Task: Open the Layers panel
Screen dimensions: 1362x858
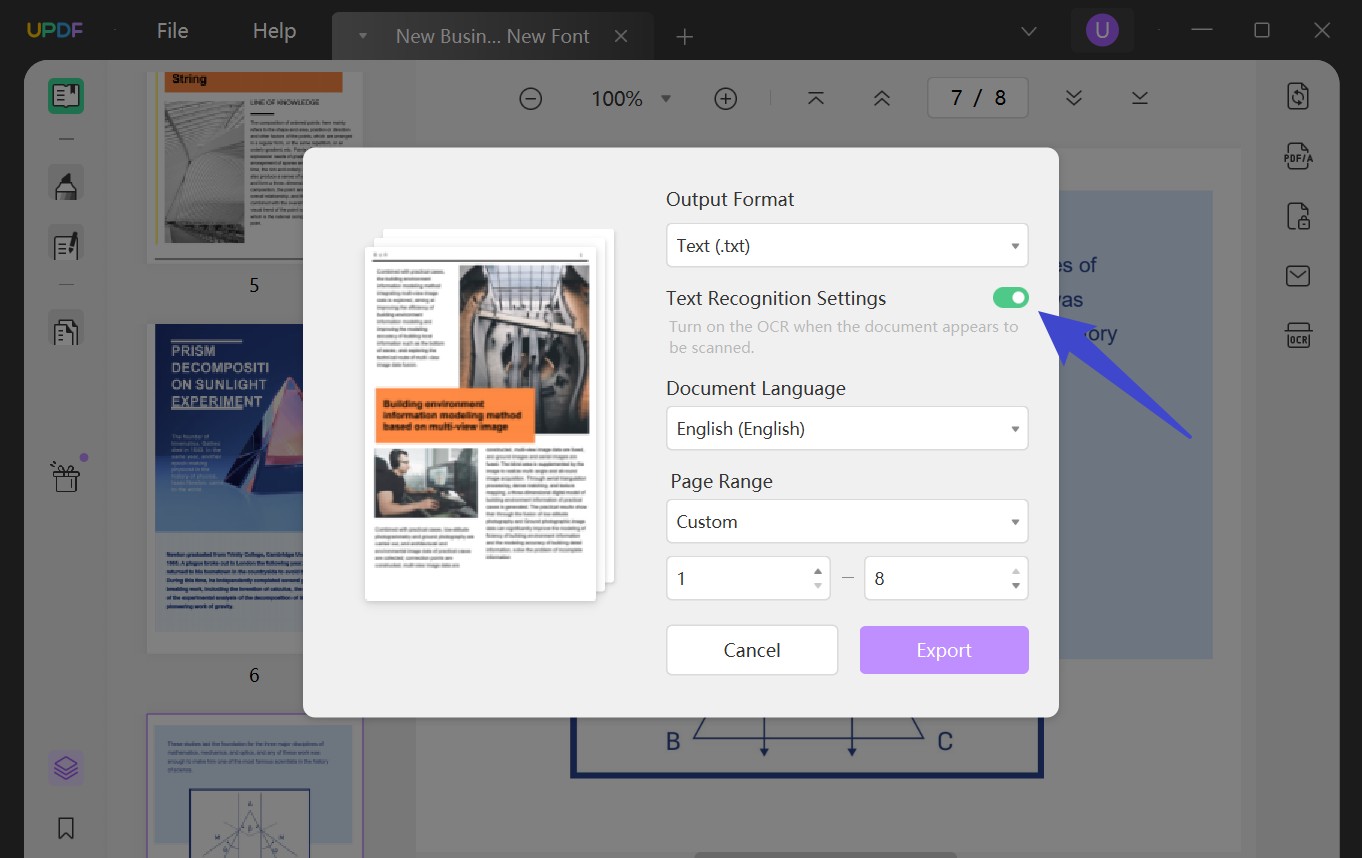Action: pyautogui.click(x=66, y=767)
